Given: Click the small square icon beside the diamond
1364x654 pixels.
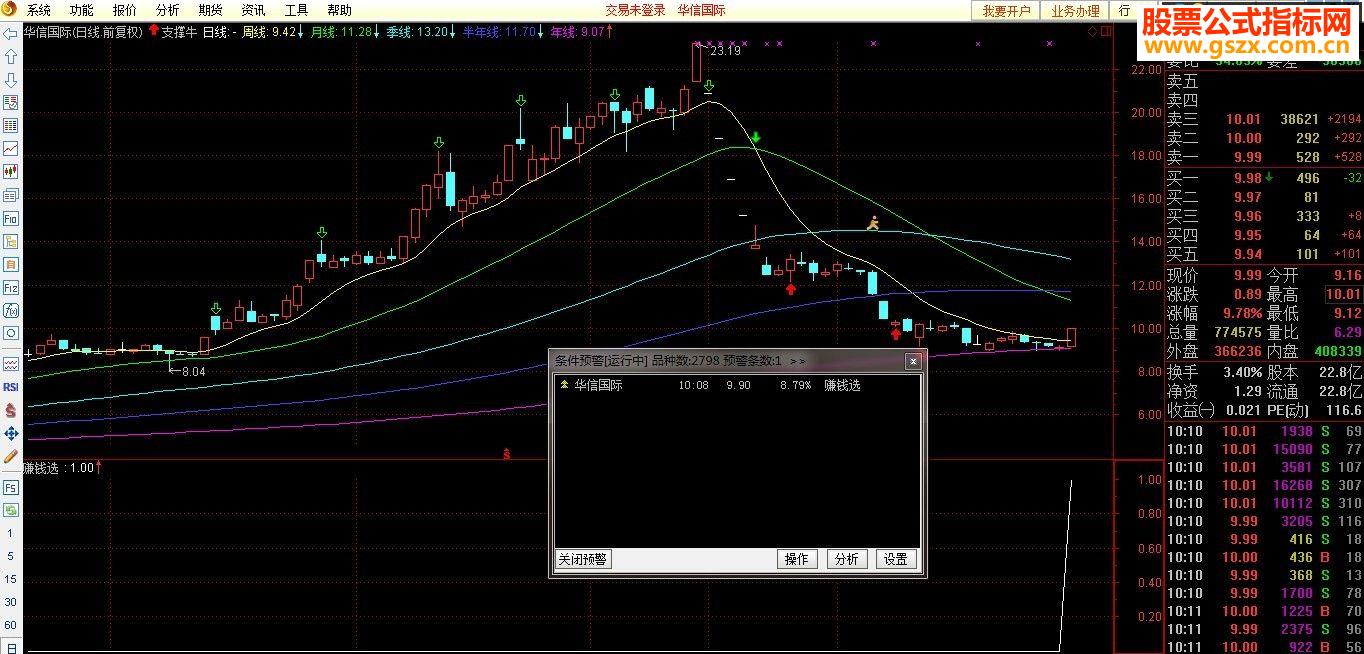Looking at the screenshot, I should pos(1107,32).
